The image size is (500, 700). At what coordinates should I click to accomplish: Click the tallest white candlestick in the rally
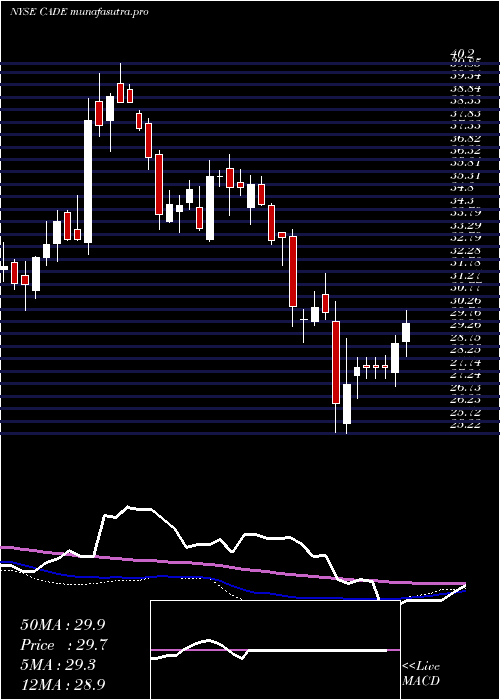[88, 181]
